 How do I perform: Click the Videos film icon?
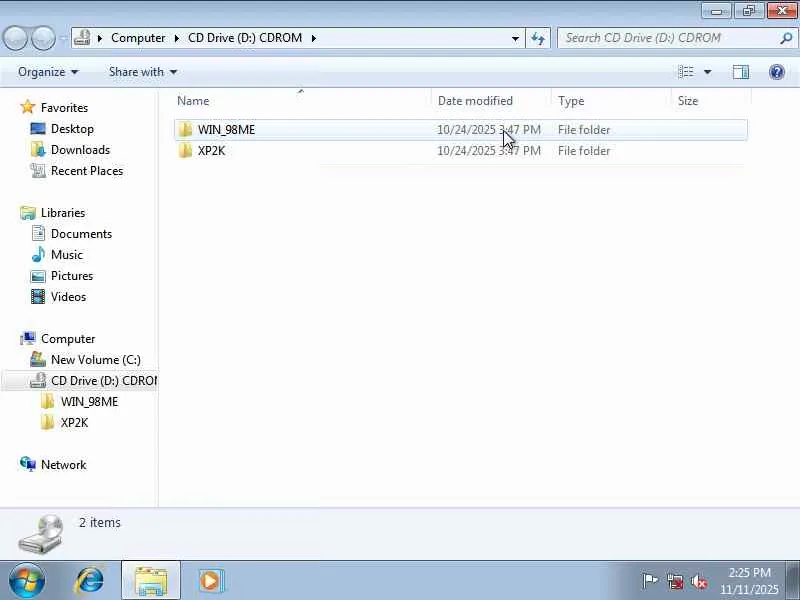pos(38,297)
